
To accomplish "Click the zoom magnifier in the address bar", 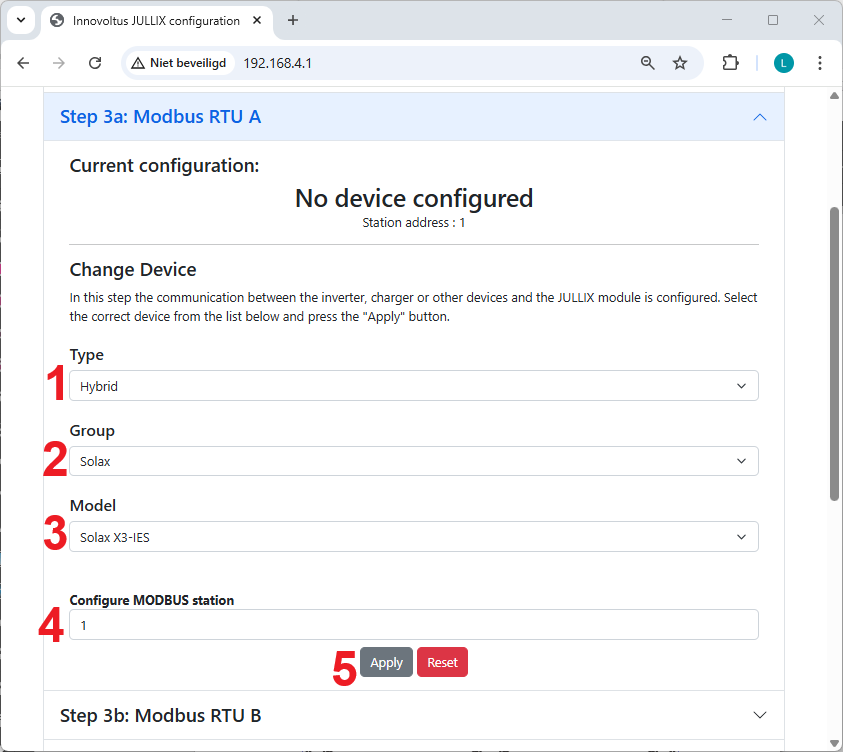I will 648,63.
